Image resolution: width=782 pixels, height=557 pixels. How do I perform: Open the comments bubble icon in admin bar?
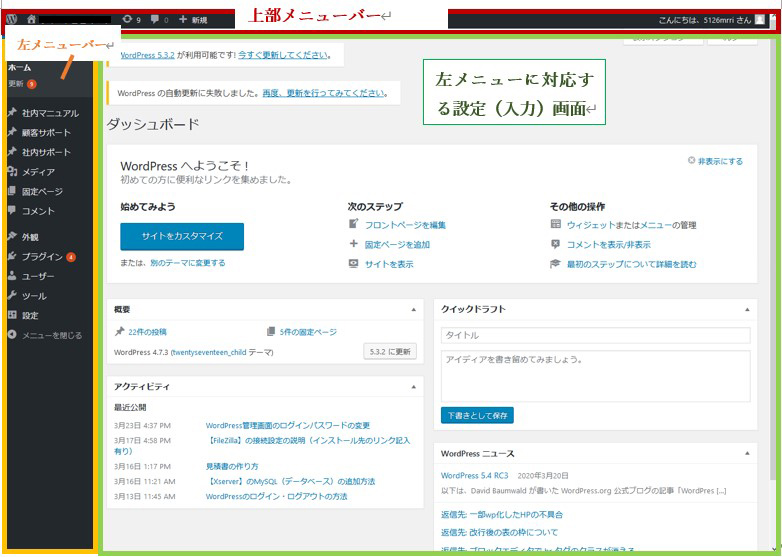click(158, 19)
